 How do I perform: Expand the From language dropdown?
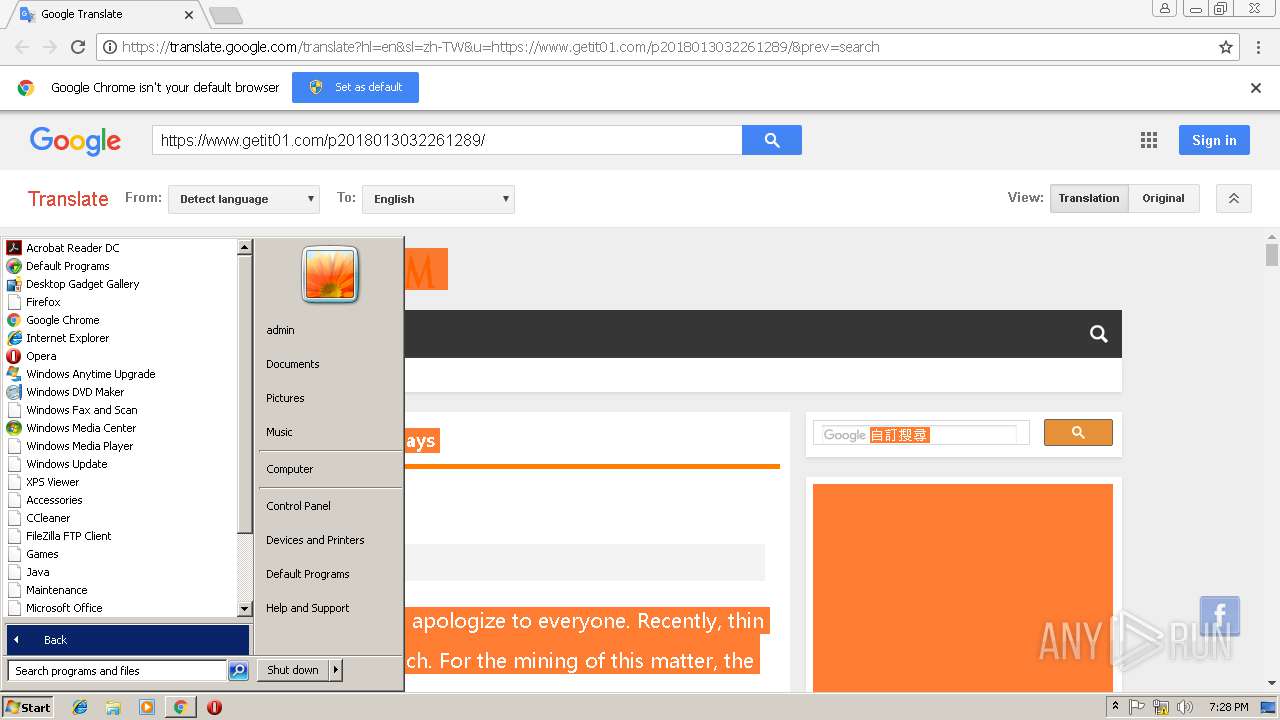point(244,199)
